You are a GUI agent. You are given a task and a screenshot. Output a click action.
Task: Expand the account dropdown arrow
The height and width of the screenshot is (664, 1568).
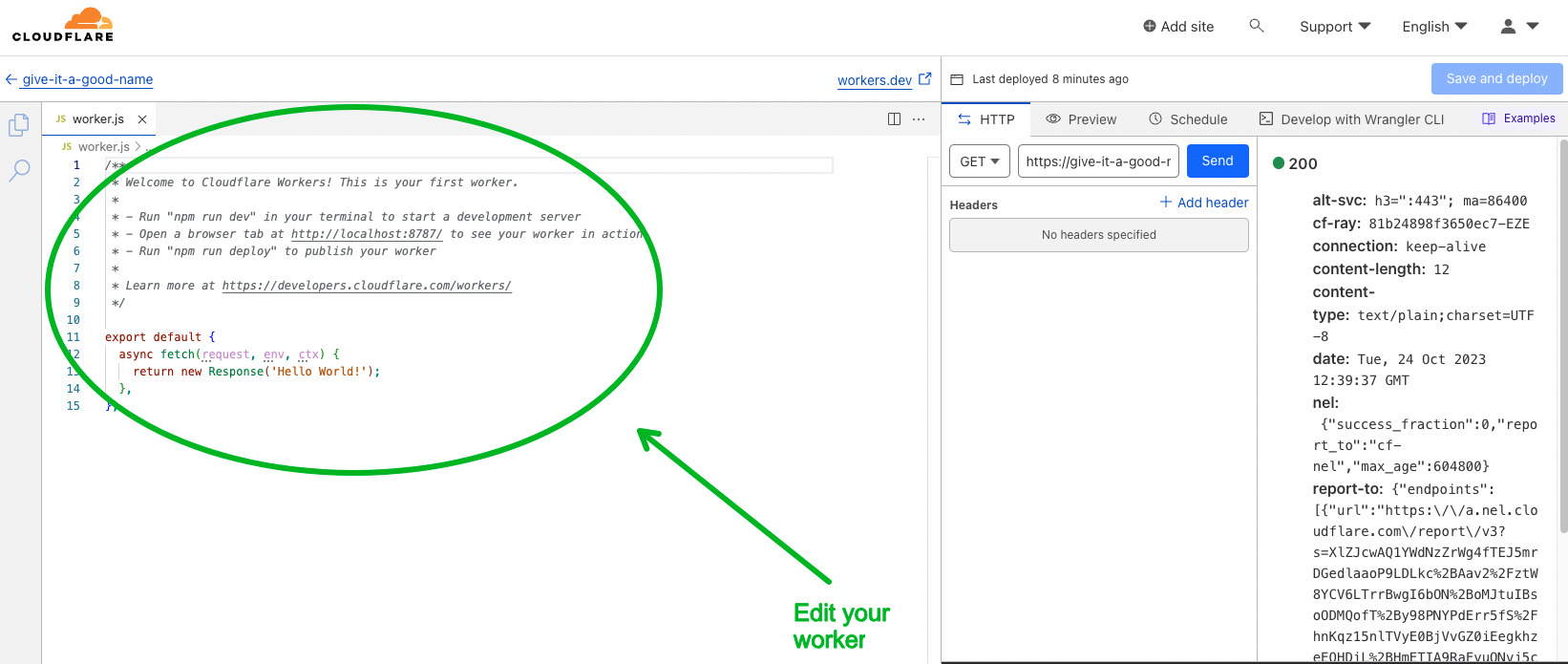point(1533,27)
